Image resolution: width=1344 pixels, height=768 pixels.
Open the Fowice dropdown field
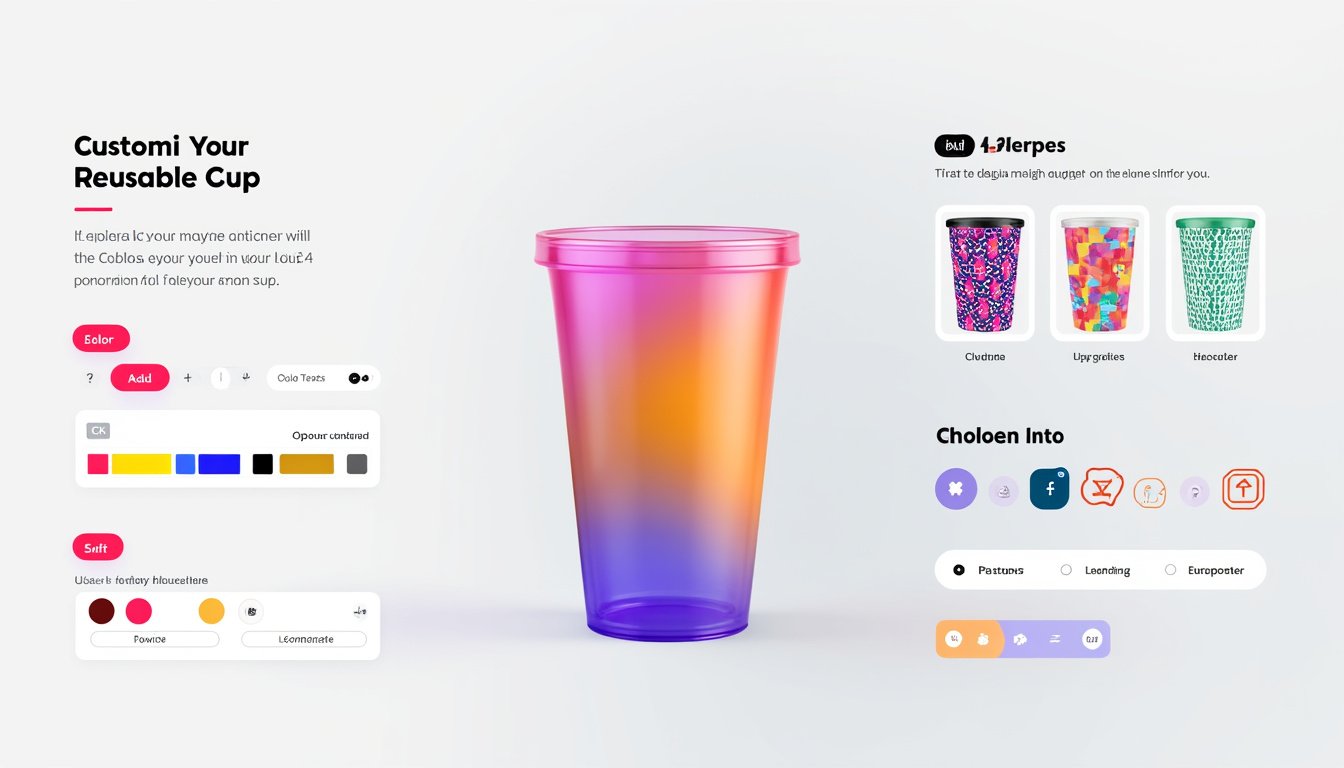(x=155, y=639)
